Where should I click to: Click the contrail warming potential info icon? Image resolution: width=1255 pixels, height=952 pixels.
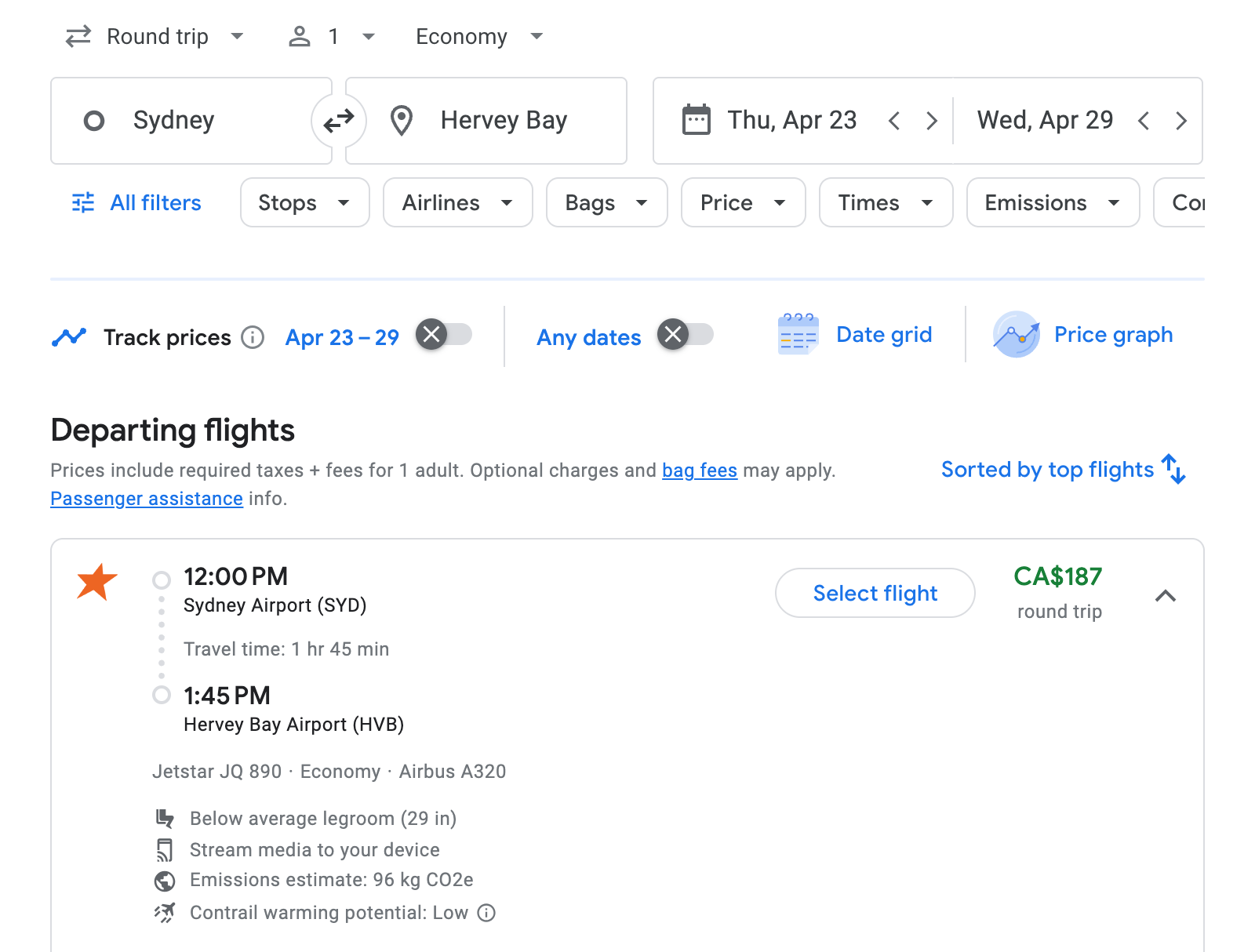click(486, 913)
